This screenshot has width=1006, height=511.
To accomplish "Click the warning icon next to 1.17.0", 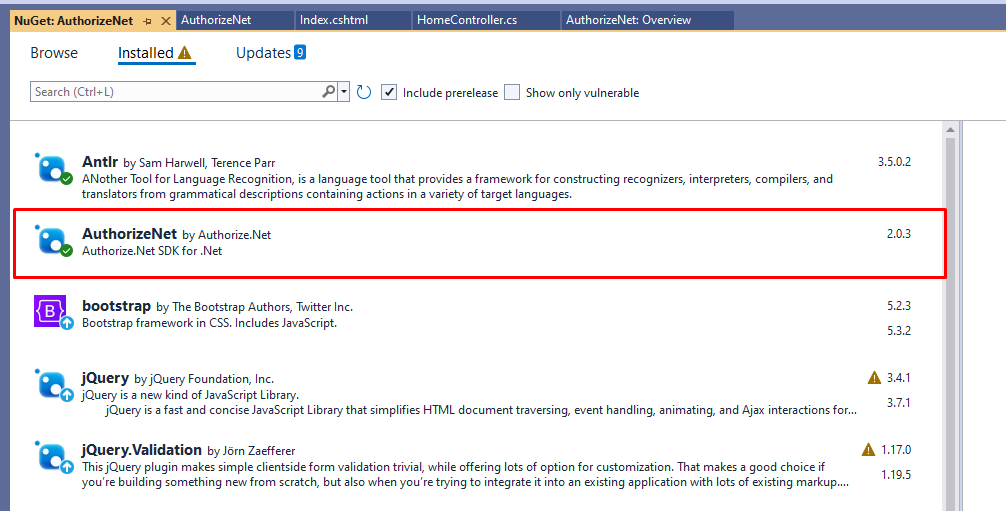I will click(868, 449).
